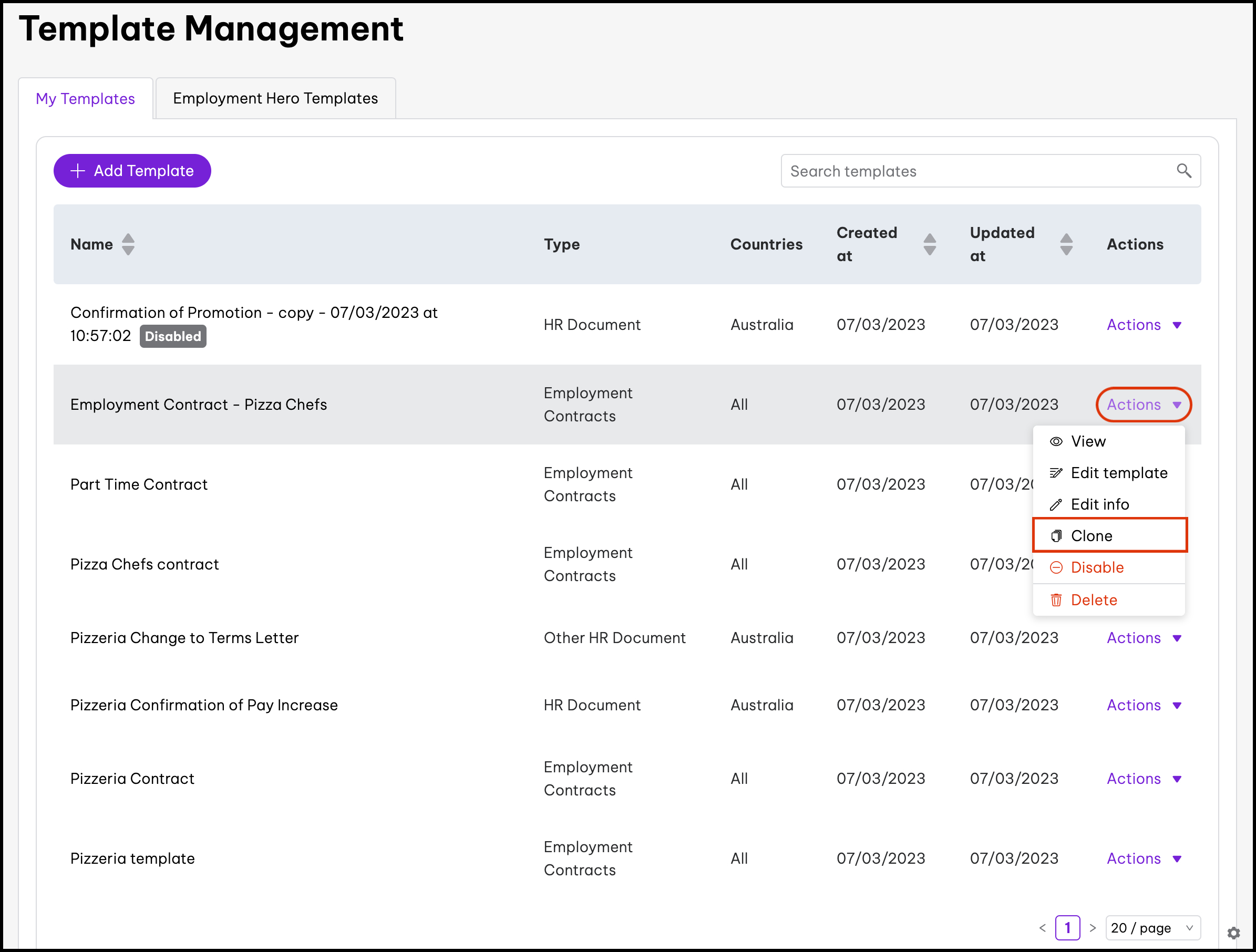The width and height of the screenshot is (1256, 952).
Task: Sort by Updated at column arrows
Action: pyautogui.click(x=1066, y=245)
